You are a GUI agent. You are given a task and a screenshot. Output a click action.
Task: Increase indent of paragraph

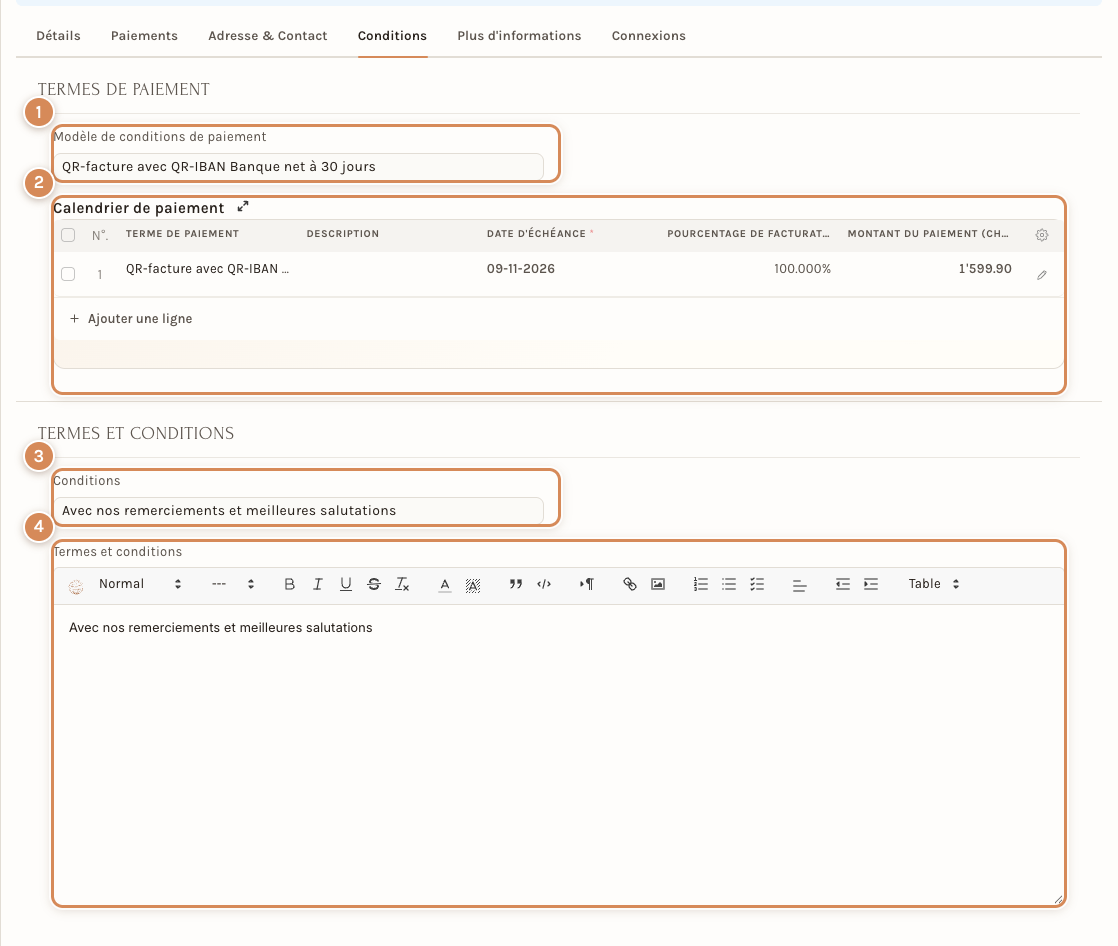(871, 584)
